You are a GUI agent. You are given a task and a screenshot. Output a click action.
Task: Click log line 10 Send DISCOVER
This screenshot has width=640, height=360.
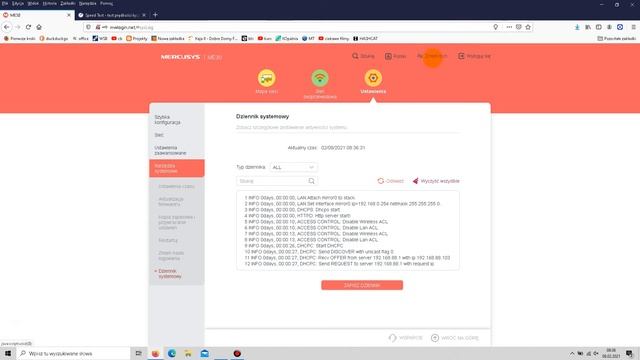(x=319, y=252)
